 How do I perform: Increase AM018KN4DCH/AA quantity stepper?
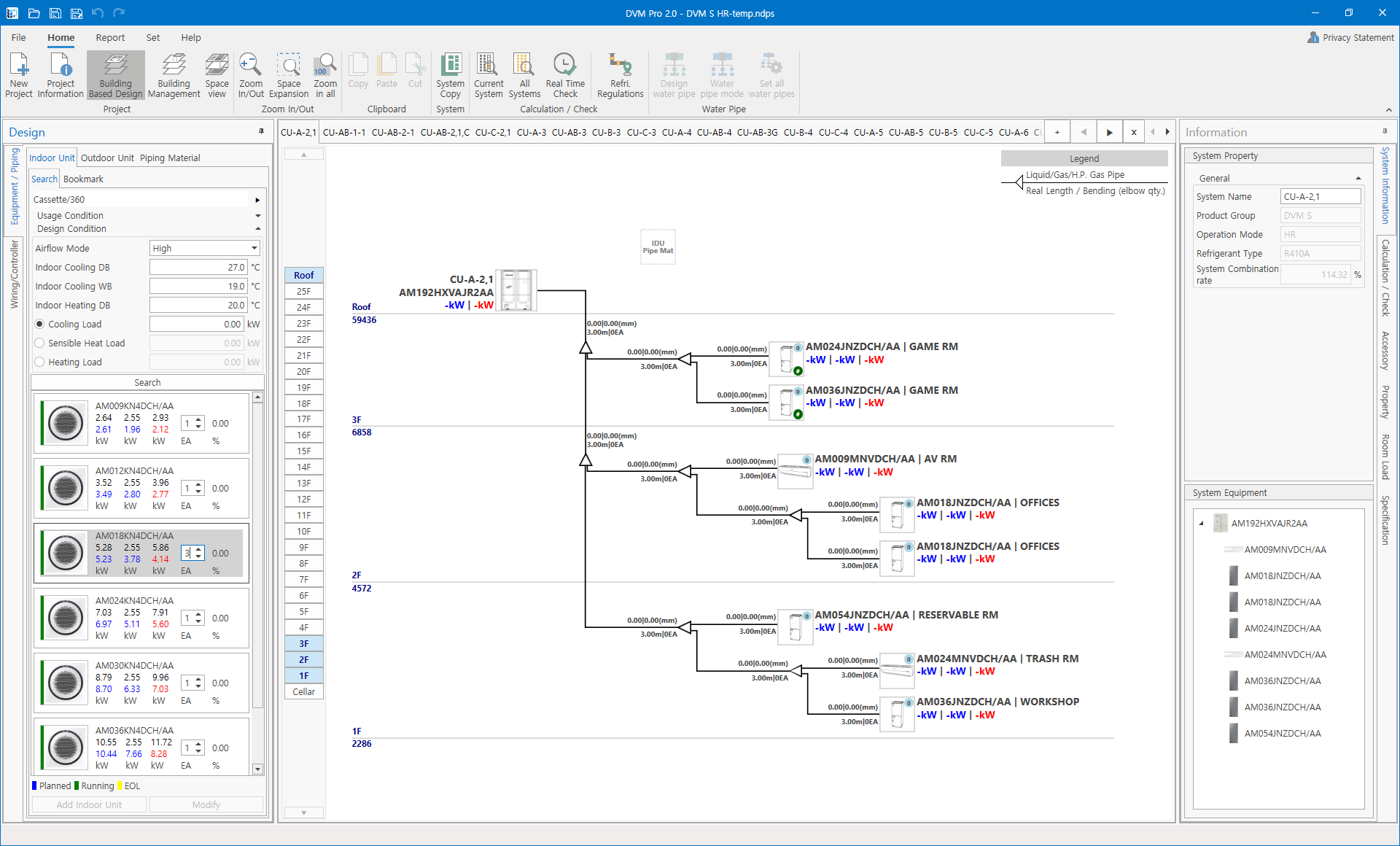pyautogui.click(x=199, y=549)
